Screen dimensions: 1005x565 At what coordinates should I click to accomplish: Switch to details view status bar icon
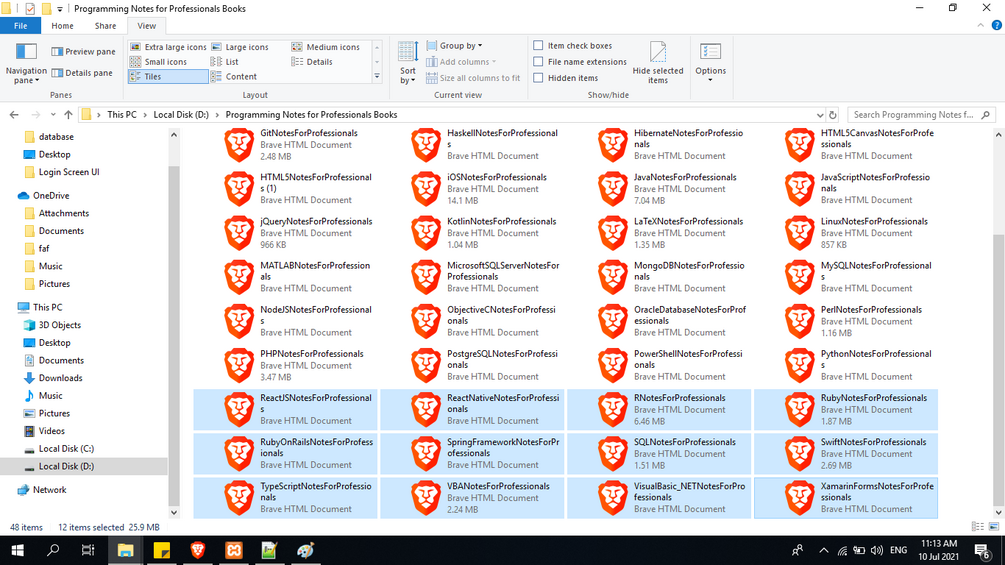tap(977, 527)
